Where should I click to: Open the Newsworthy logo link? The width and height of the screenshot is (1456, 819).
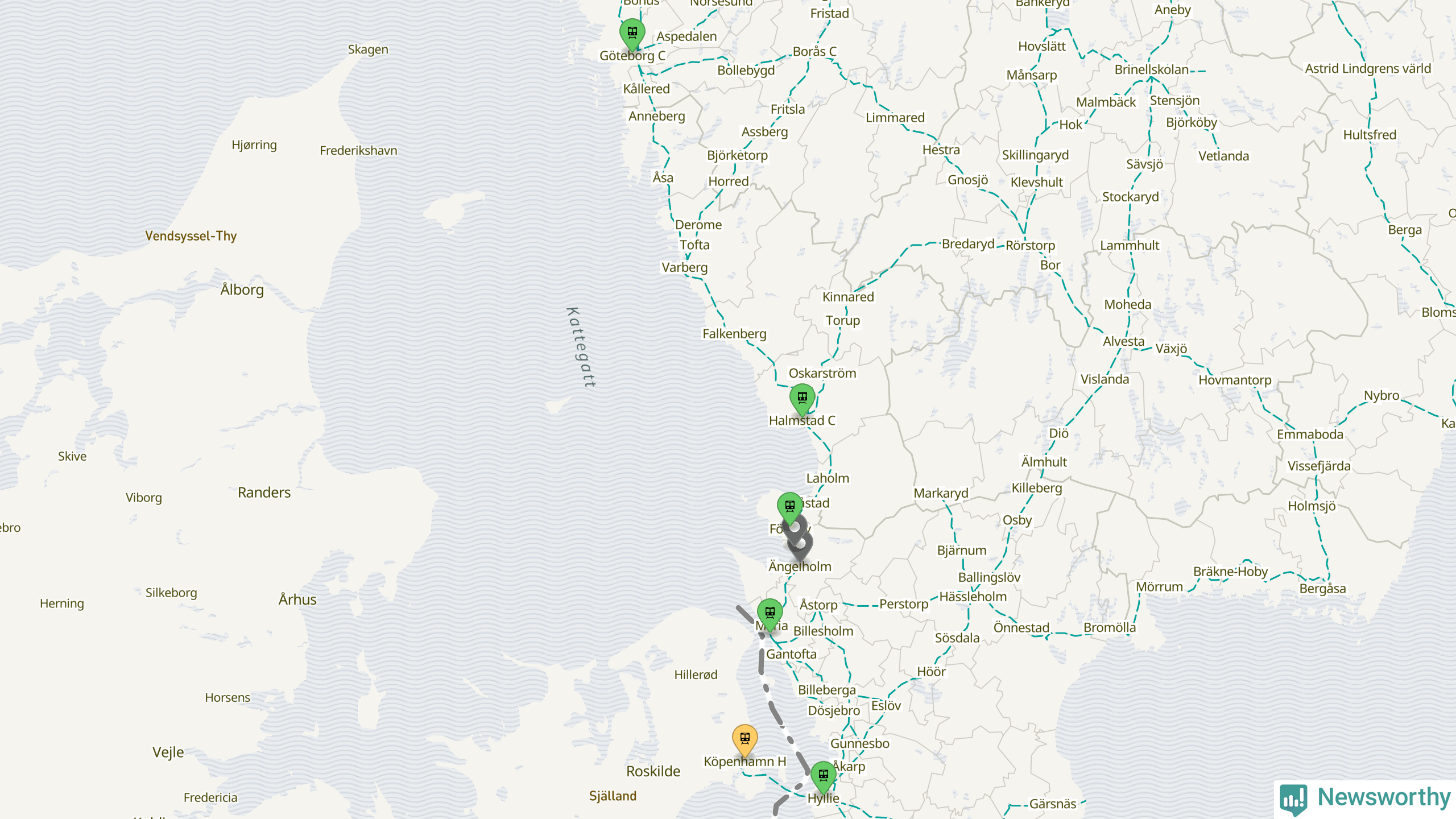pos(1365,799)
